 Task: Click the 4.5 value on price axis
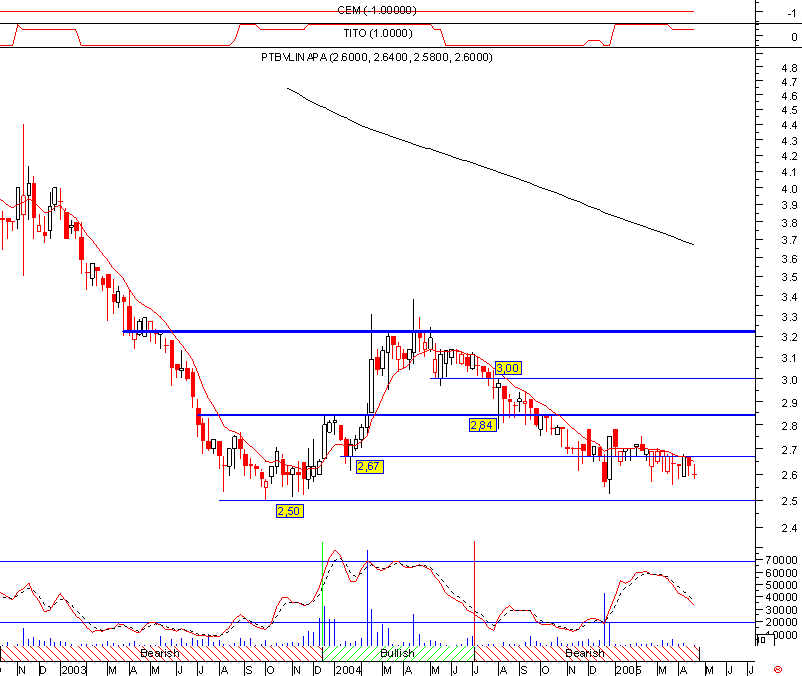(789, 110)
